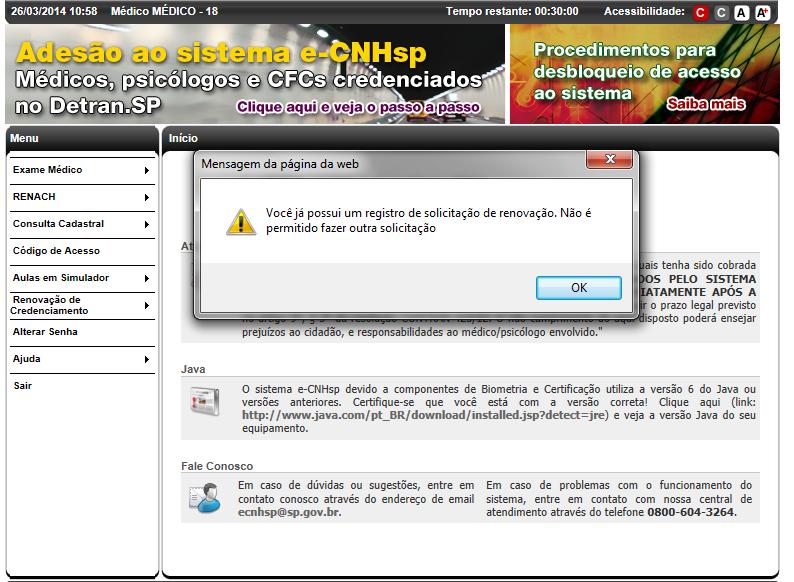Open Exame Médico menu item

82,170
